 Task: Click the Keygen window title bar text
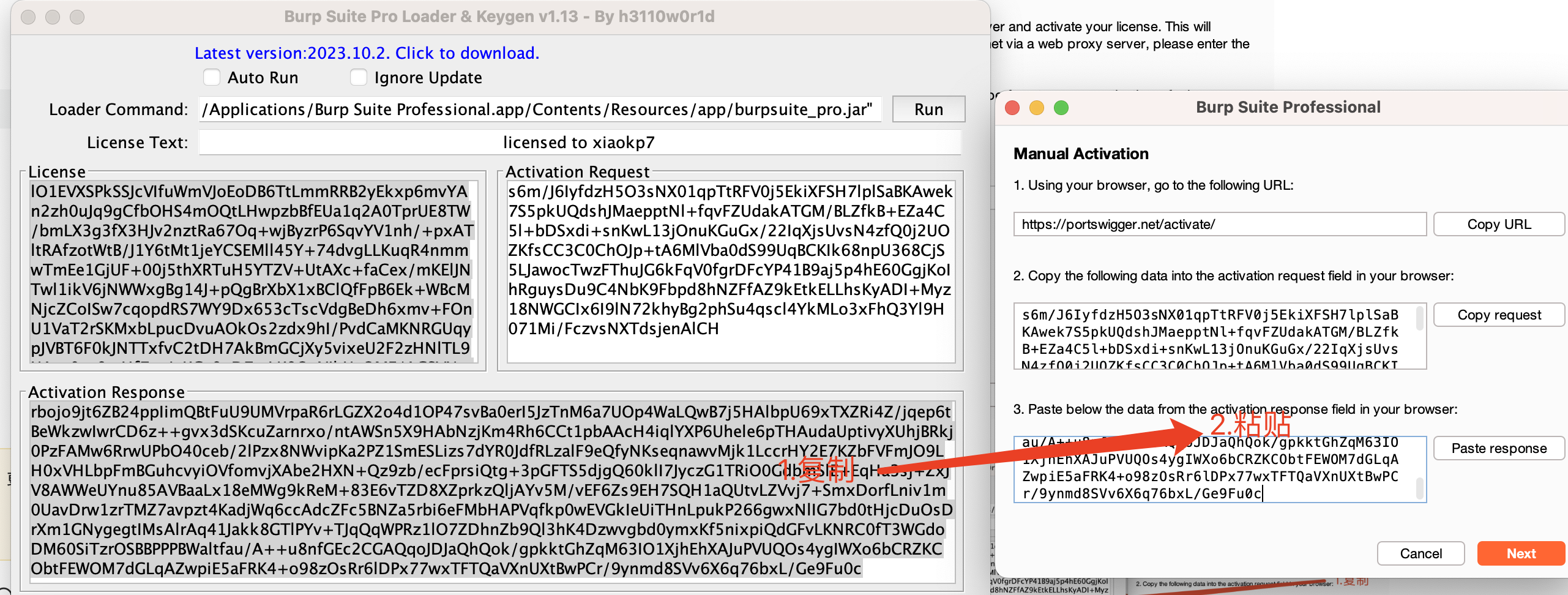pyautogui.click(x=499, y=17)
